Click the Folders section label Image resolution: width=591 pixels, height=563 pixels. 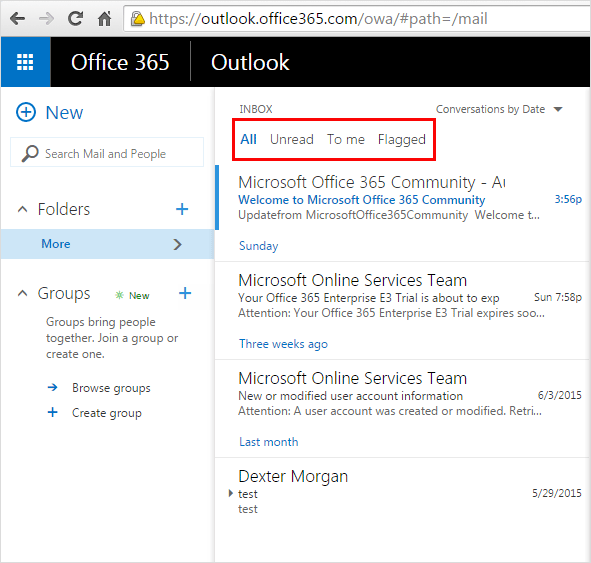(x=64, y=209)
